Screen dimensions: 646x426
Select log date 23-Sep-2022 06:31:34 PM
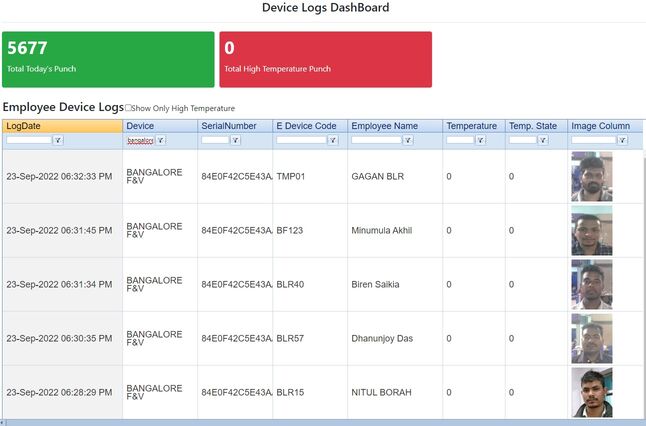(59, 284)
